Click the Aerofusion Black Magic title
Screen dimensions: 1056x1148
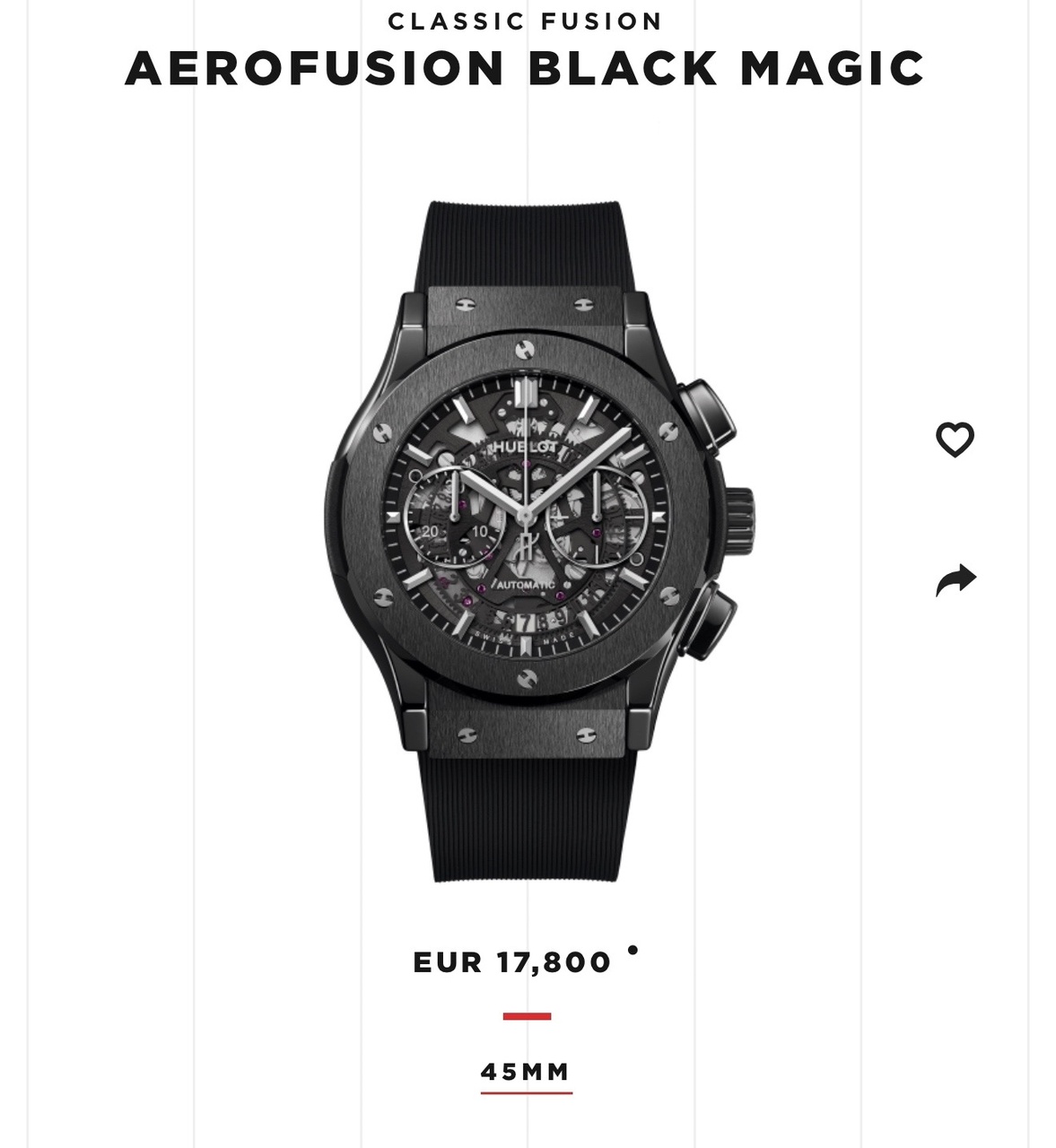pos(525,69)
